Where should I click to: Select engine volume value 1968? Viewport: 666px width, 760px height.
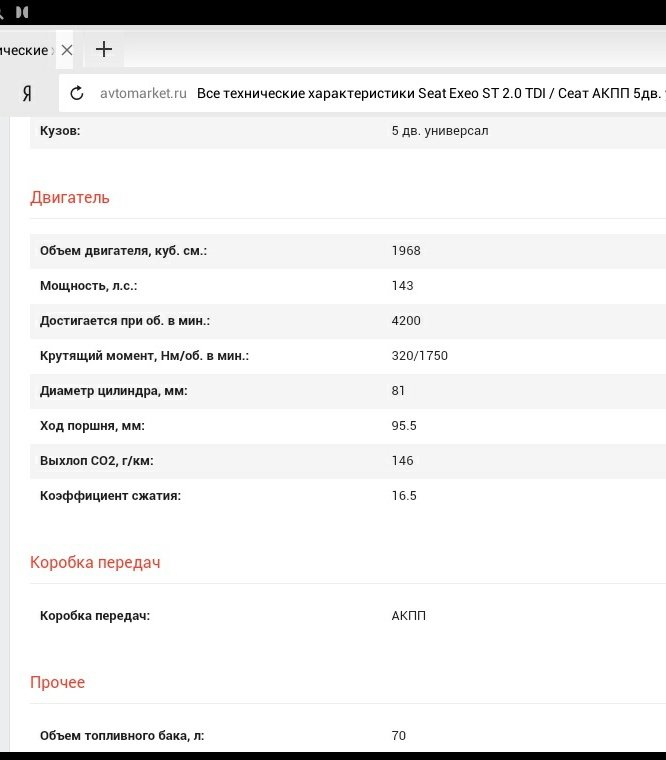(406, 251)
